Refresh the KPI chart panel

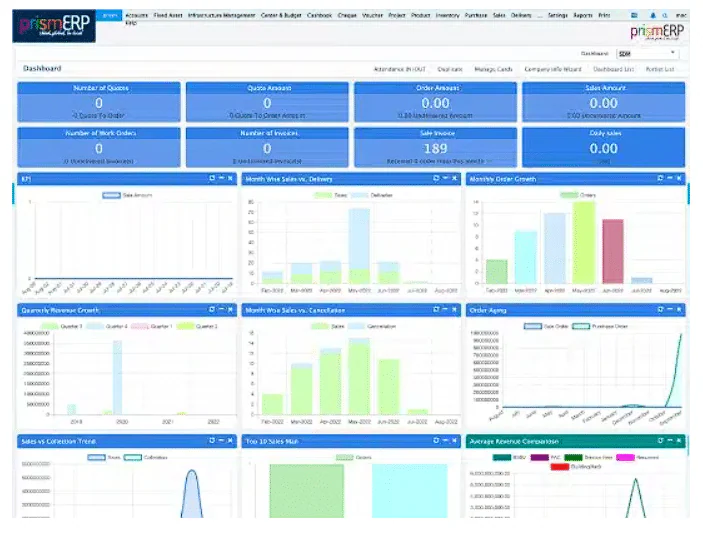[x=212, y=178]
